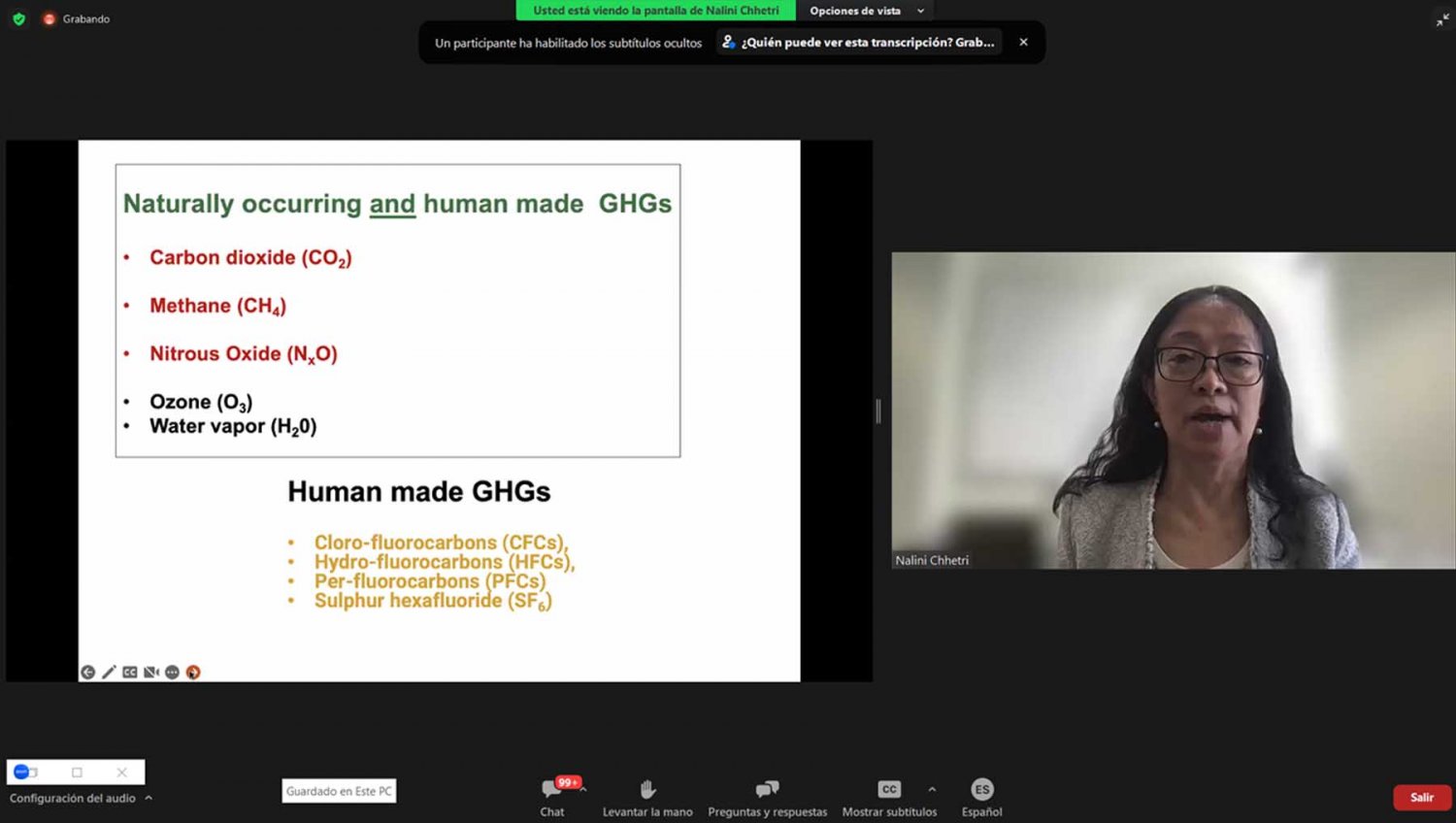Viewport: 1456px width, 823px height.
Task: Open Preguntas y respuestas Q&A panel
Action: (x=767, y=798)
